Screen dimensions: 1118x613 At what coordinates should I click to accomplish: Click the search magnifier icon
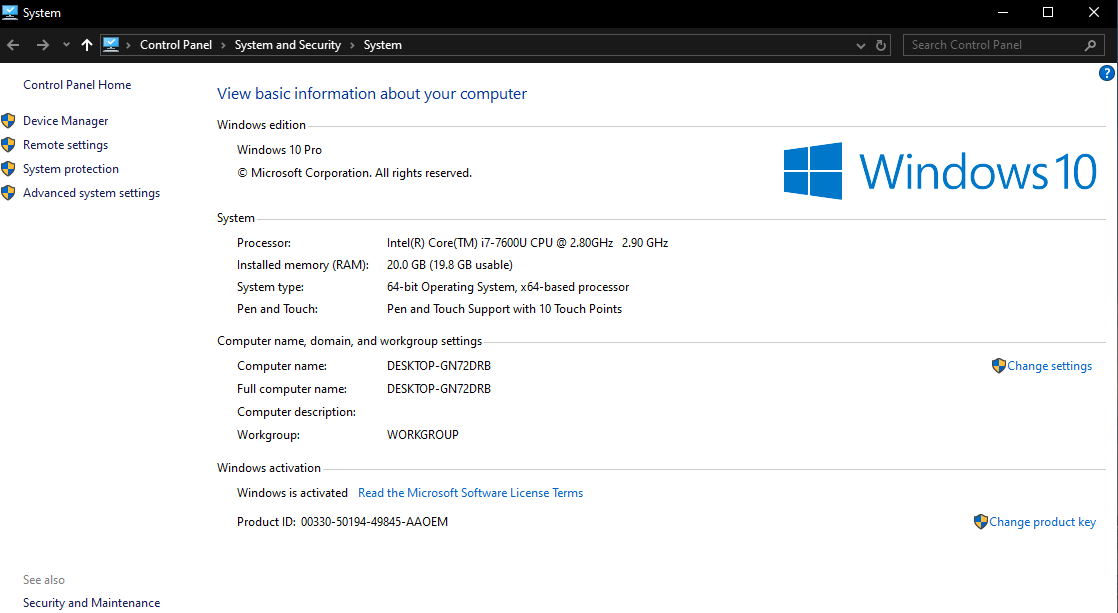point(1091,45)
